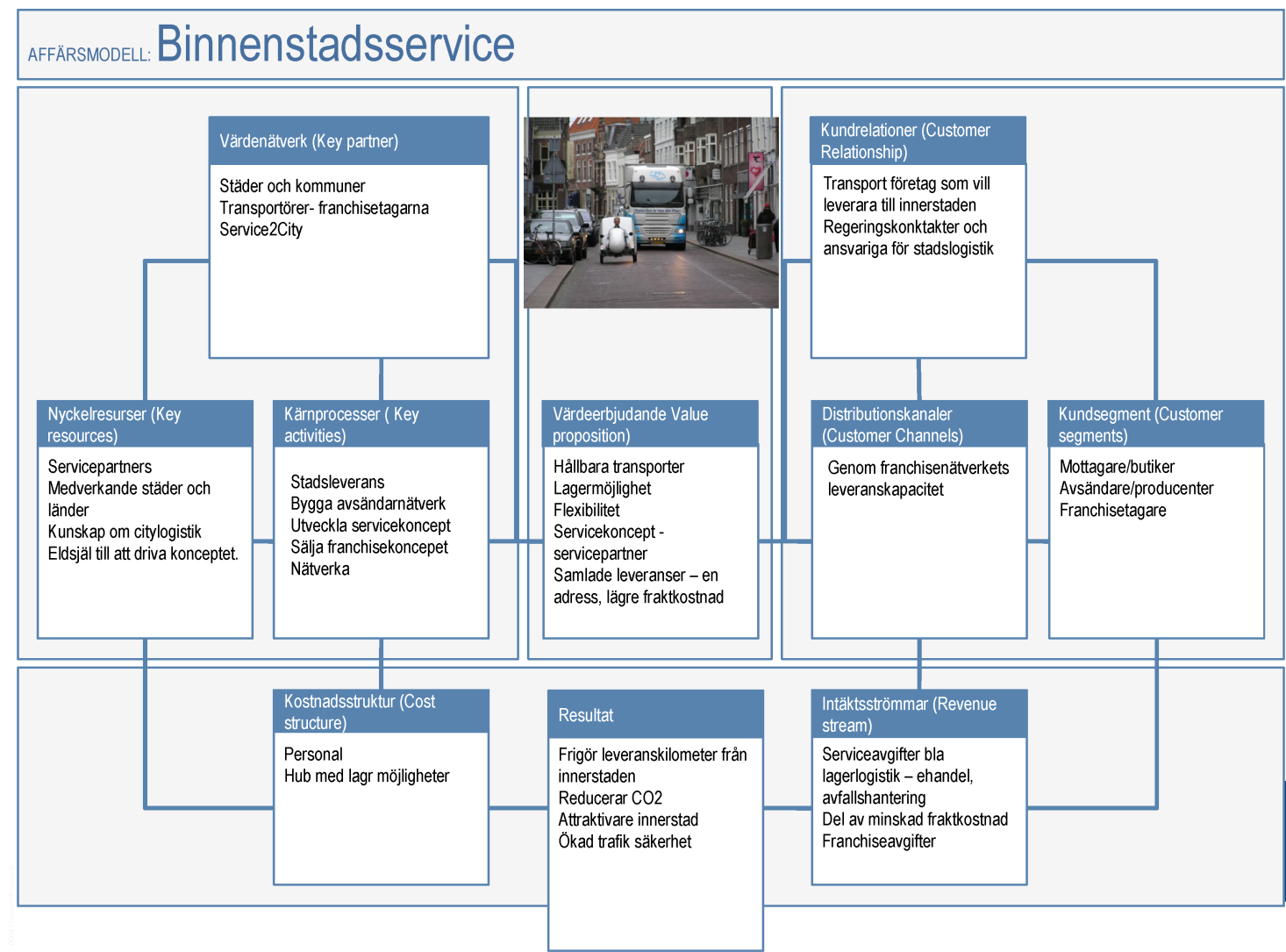Click the Kärnprocesser (Key activities) header
This screenshot has height=952, width=1286.
(x=381, y=424)
